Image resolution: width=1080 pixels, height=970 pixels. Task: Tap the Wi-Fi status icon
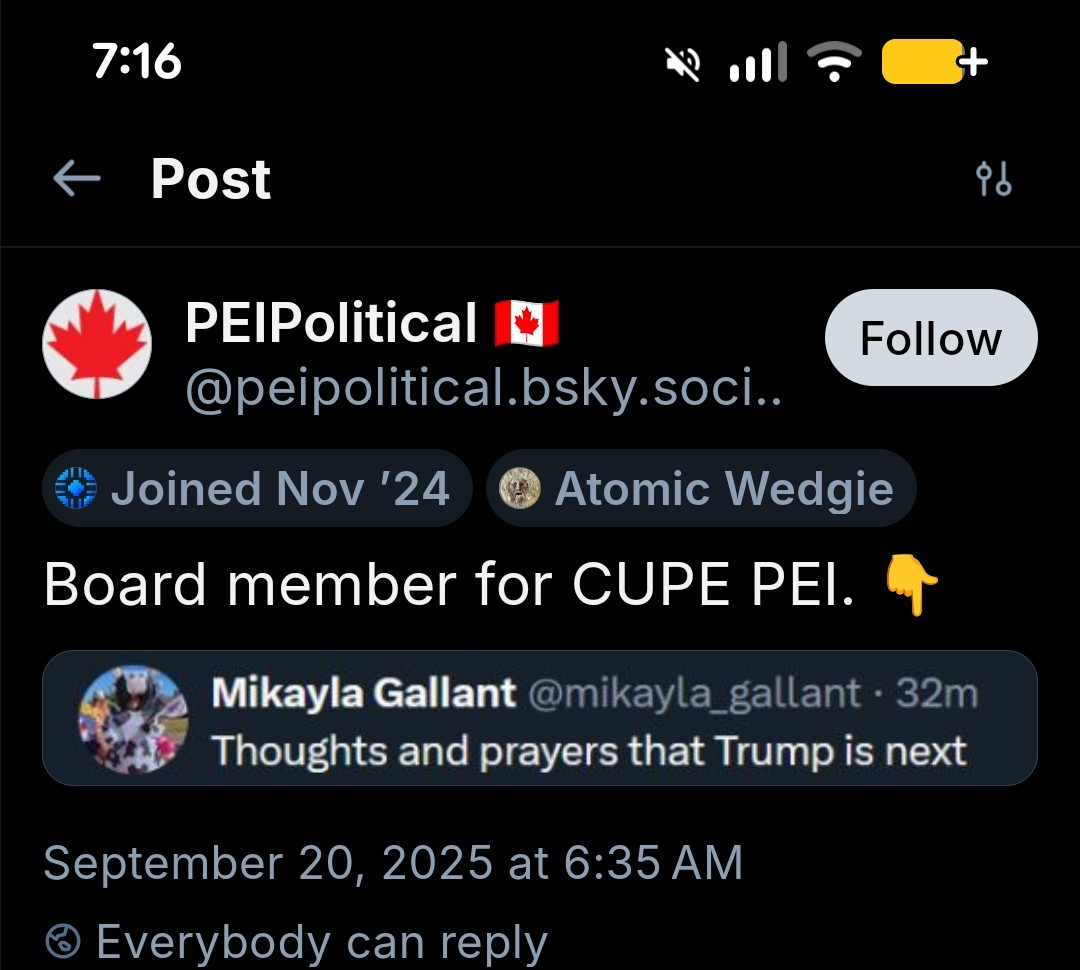[x=832, y=65]
